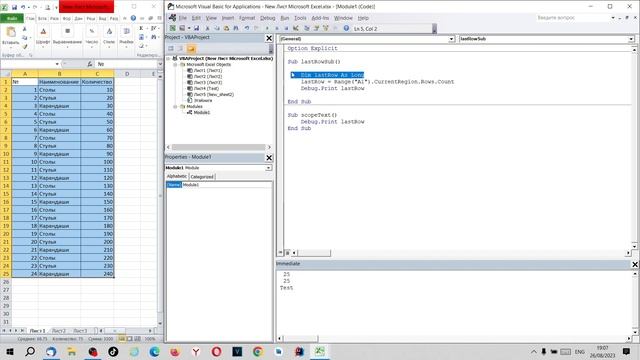Image resolution: width=640 pixels, height=360 pixels.
Task: Switch to Alphabetic tab in Properties
Action: pyautogui.click(x=177, y=176)
